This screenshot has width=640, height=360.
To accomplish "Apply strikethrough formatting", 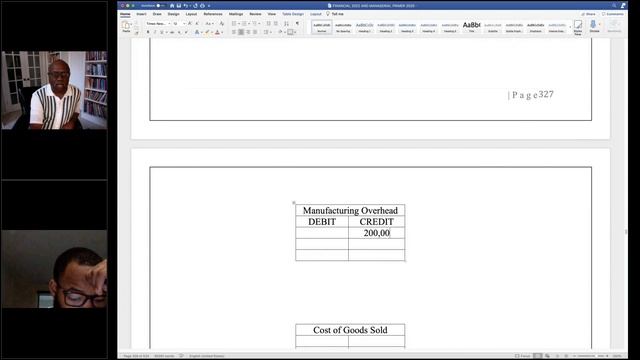I will pyautogui.click(x=172, y=32).
